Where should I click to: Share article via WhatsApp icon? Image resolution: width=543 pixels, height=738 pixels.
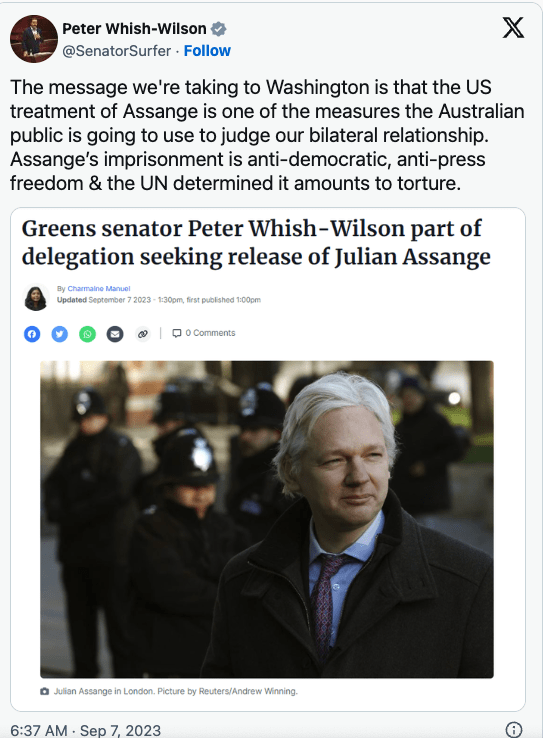coord(87,334)
